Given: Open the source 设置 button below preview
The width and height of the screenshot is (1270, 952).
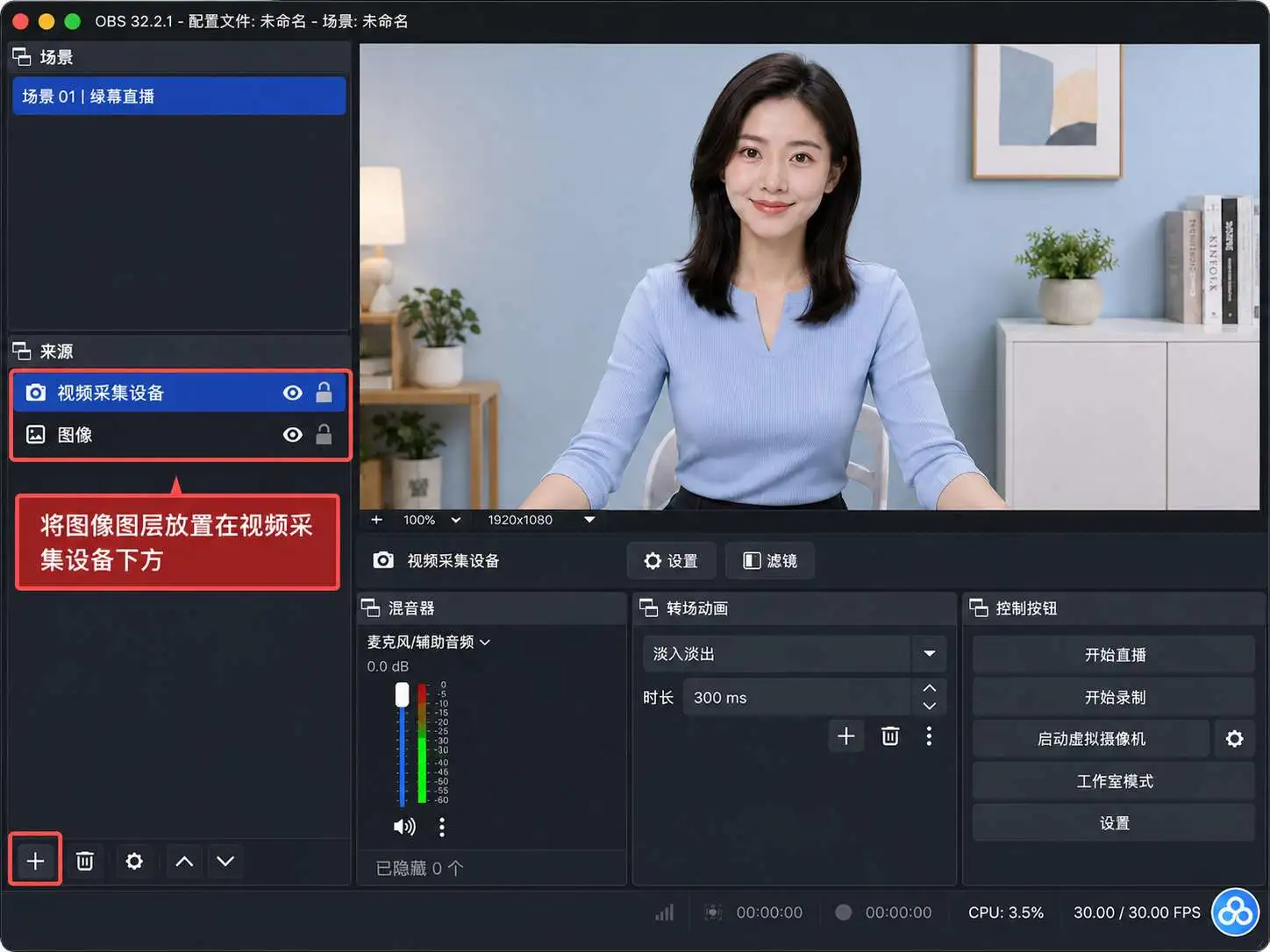Looking at the screenshot, I should [x=672, y=561].
